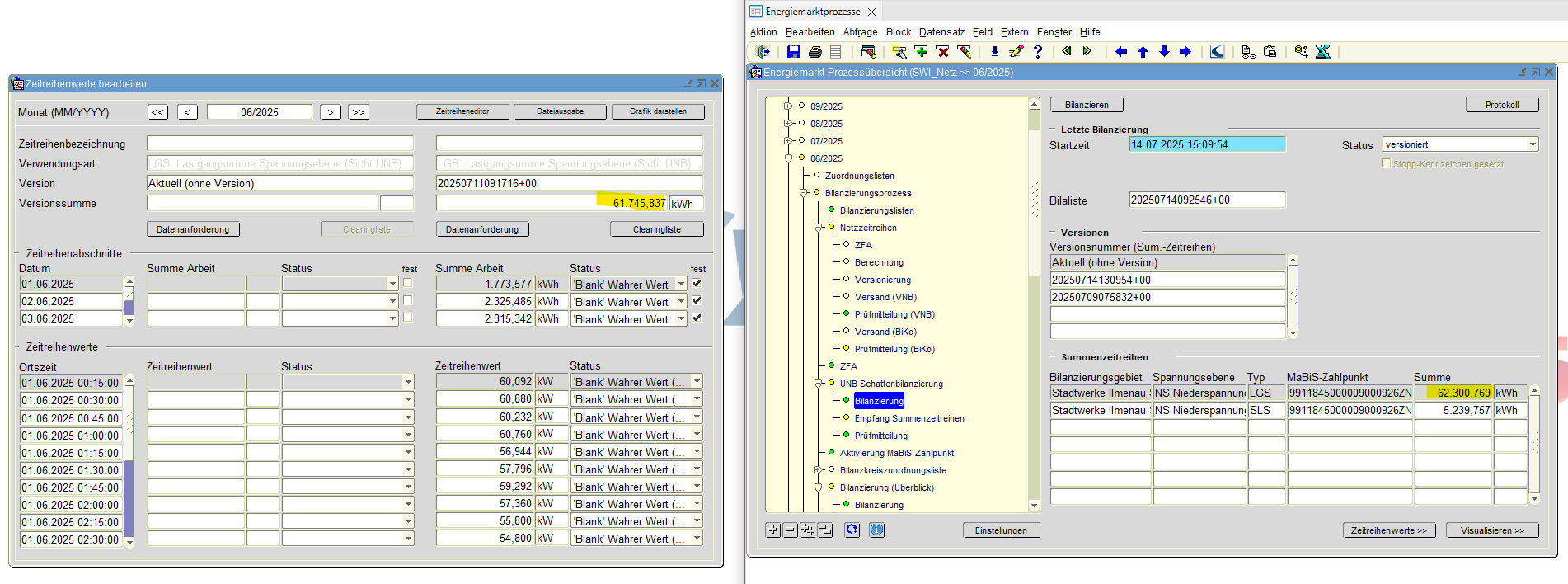Open the Abfrage menu

860,32
